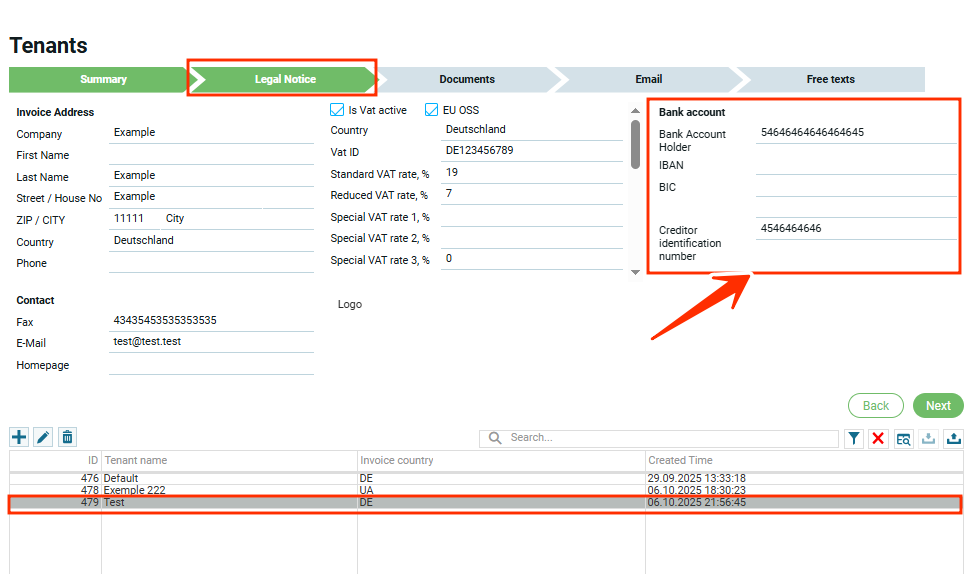This screenshot has width=972, height=574.
Task: Click into the IBAN input field
Action: click(x=855, y=165)
